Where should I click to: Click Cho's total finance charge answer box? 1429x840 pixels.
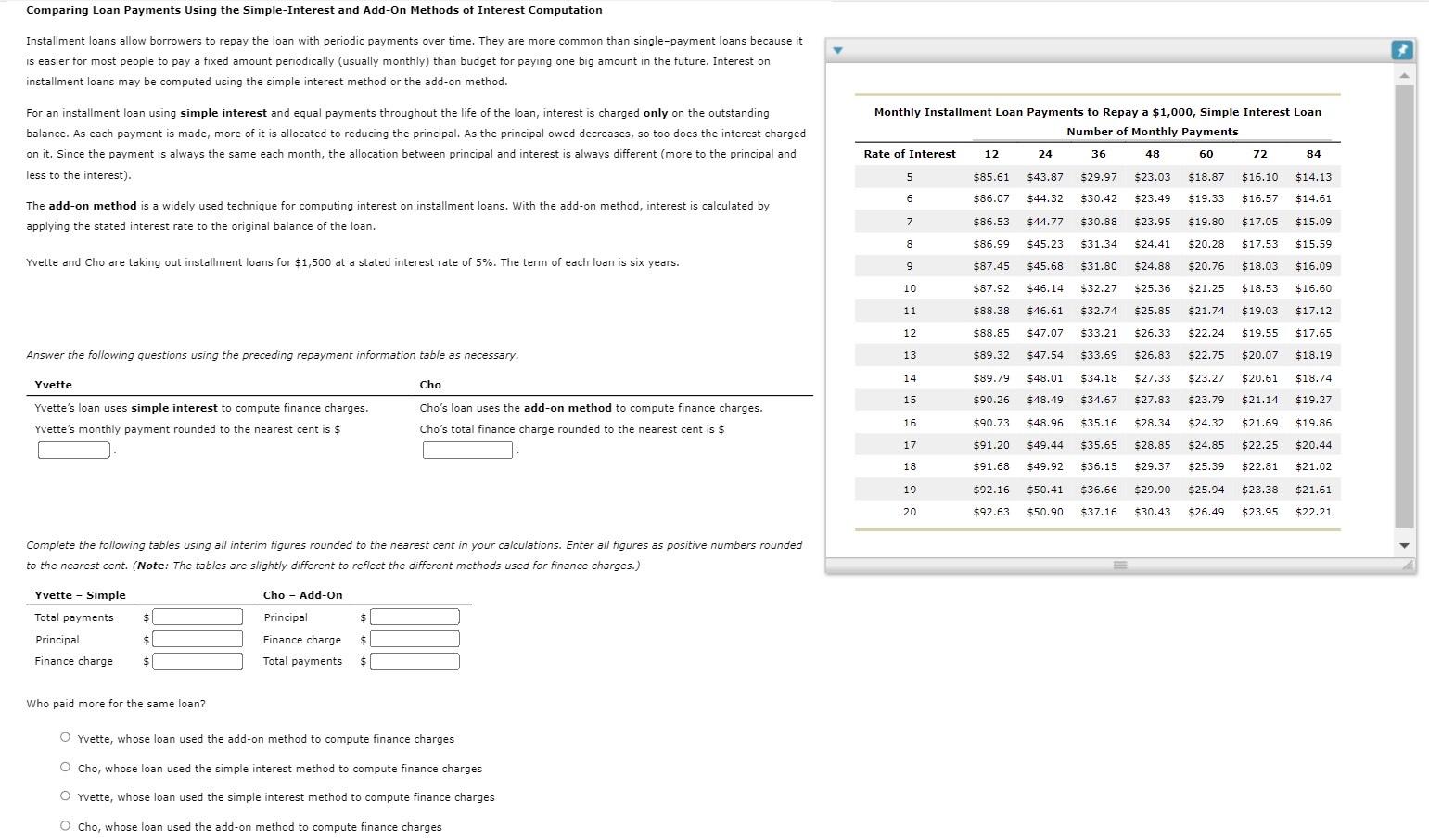467,450
